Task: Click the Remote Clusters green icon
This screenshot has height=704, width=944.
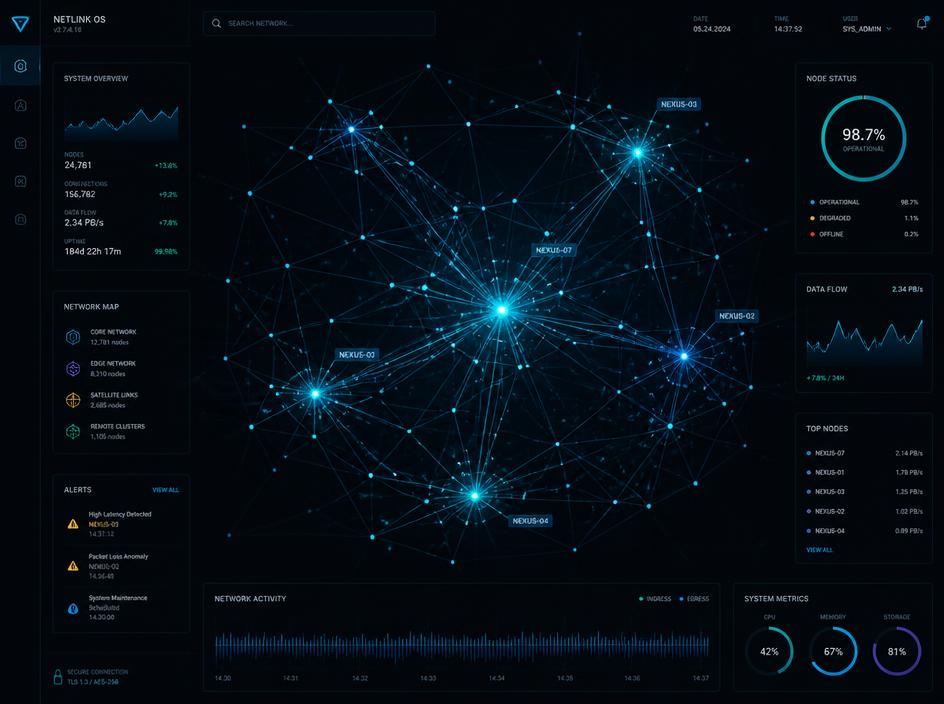Action: coord(73,431)
